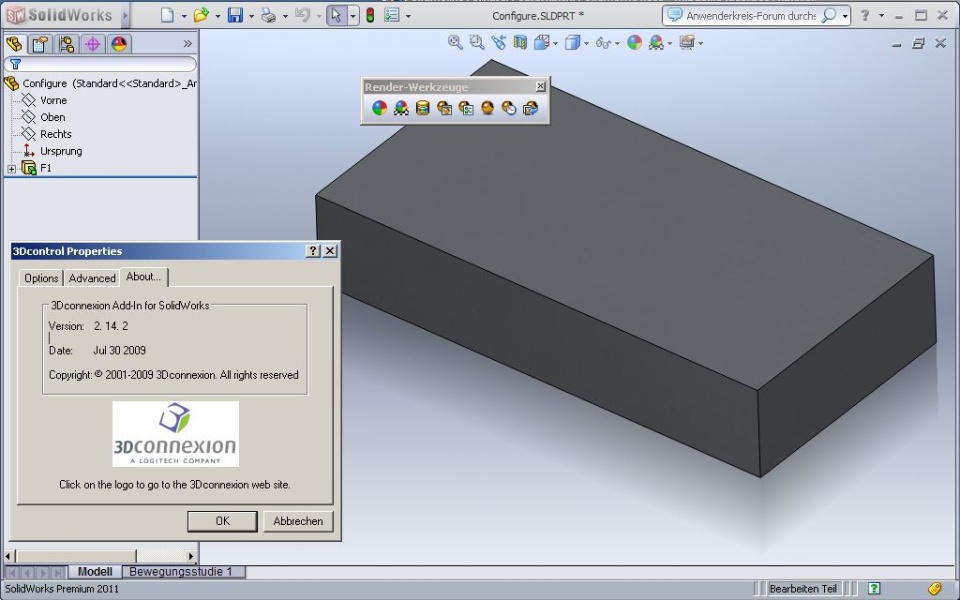Click Final Render in Render-Werkzeuge toolbar
This screenshot has height=600, width=960.
tap(487, 108)
